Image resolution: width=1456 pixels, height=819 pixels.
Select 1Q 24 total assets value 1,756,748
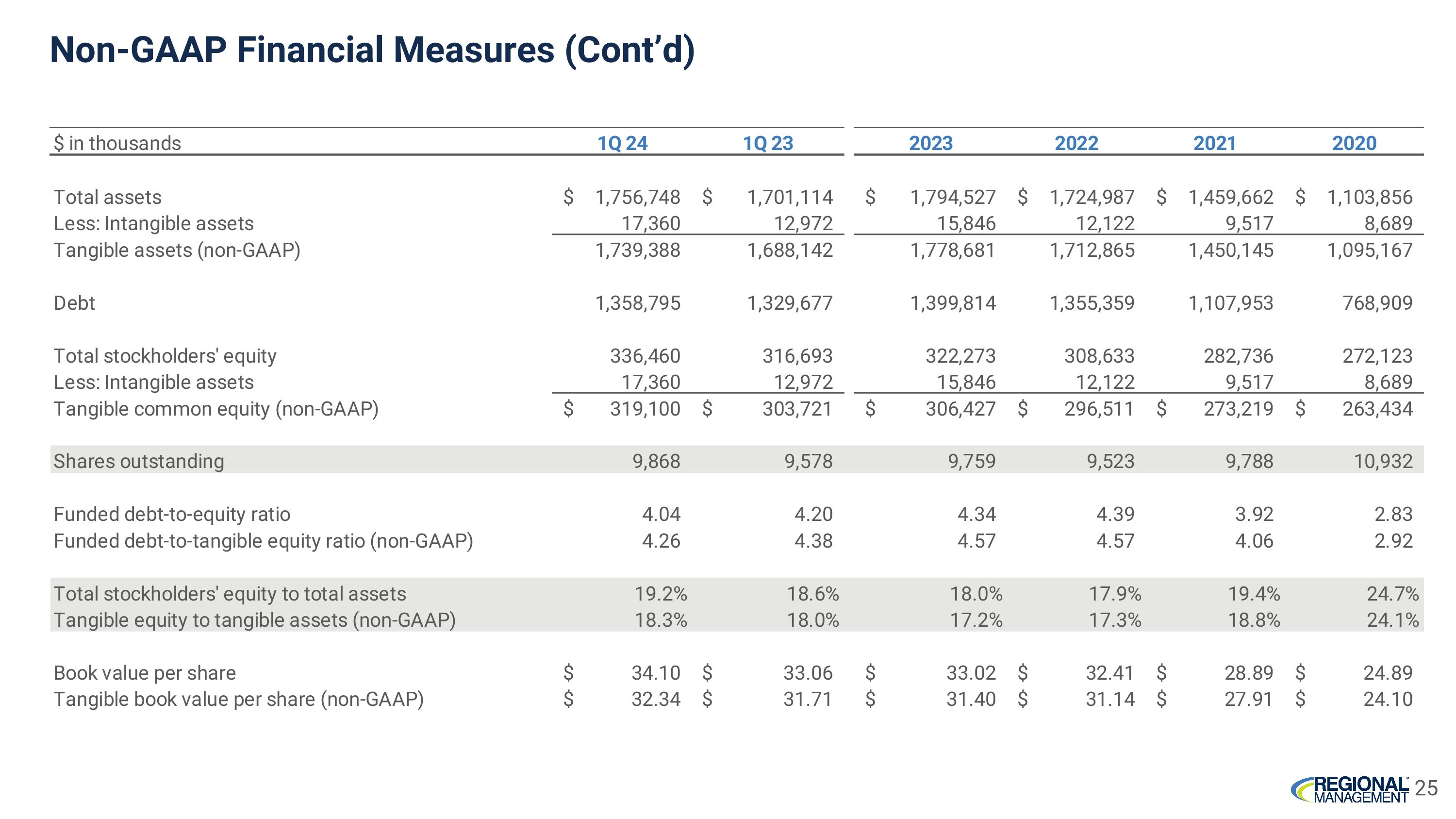638,197
